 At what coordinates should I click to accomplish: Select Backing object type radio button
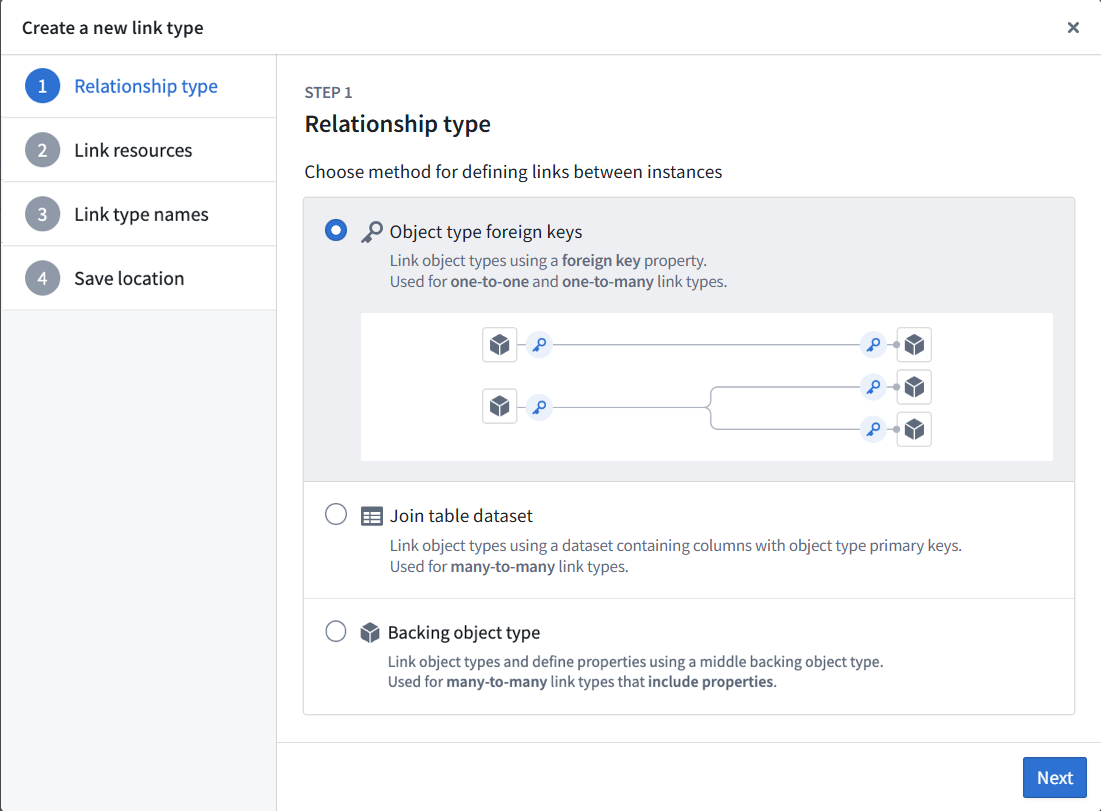336,631
